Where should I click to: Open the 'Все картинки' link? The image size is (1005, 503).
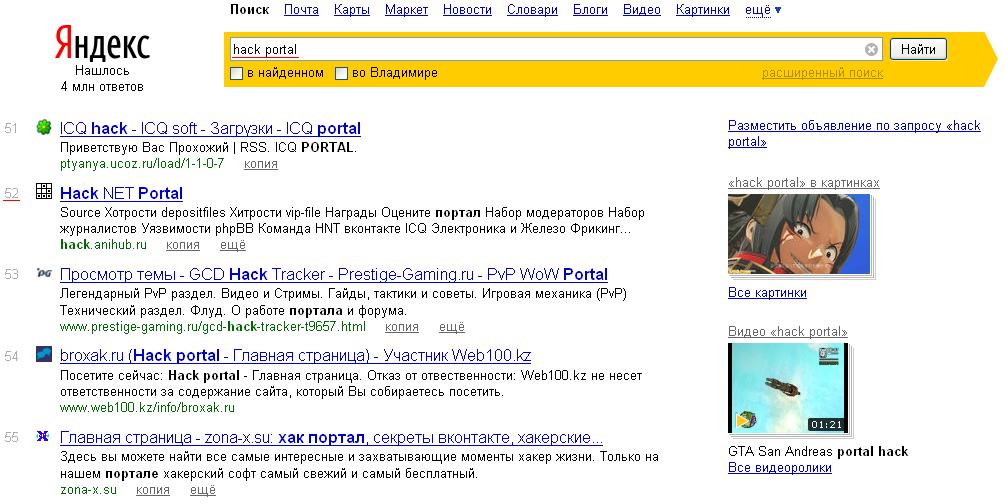click(767, 293)
